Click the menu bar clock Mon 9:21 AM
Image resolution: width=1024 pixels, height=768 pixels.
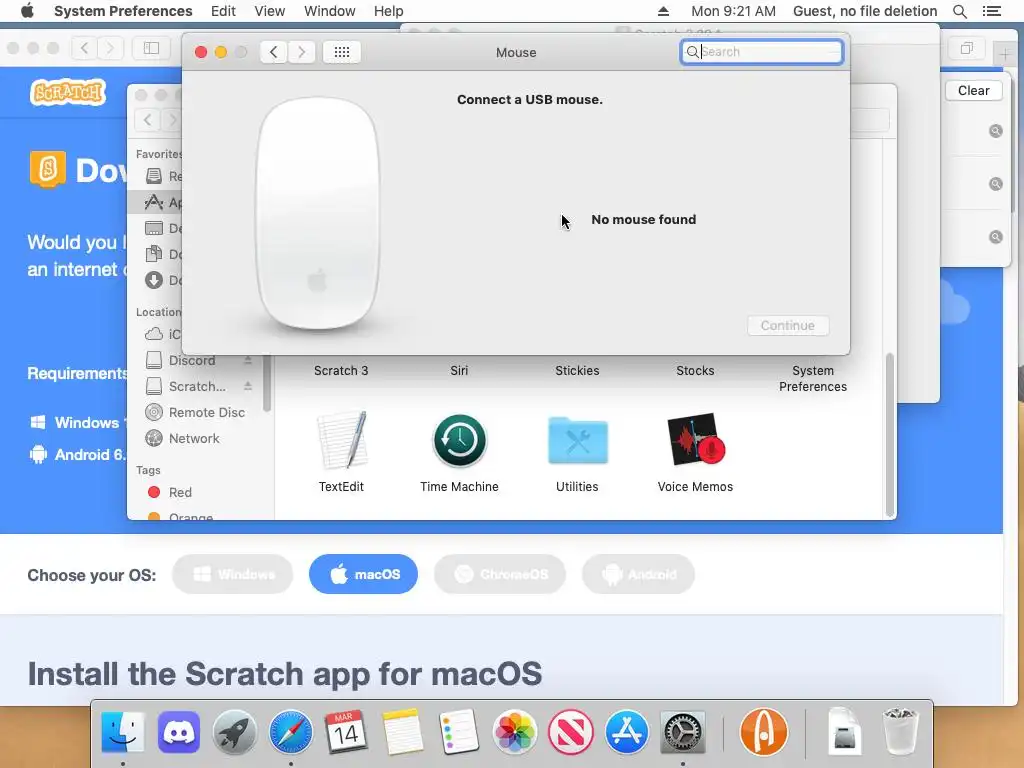point(733,11)
